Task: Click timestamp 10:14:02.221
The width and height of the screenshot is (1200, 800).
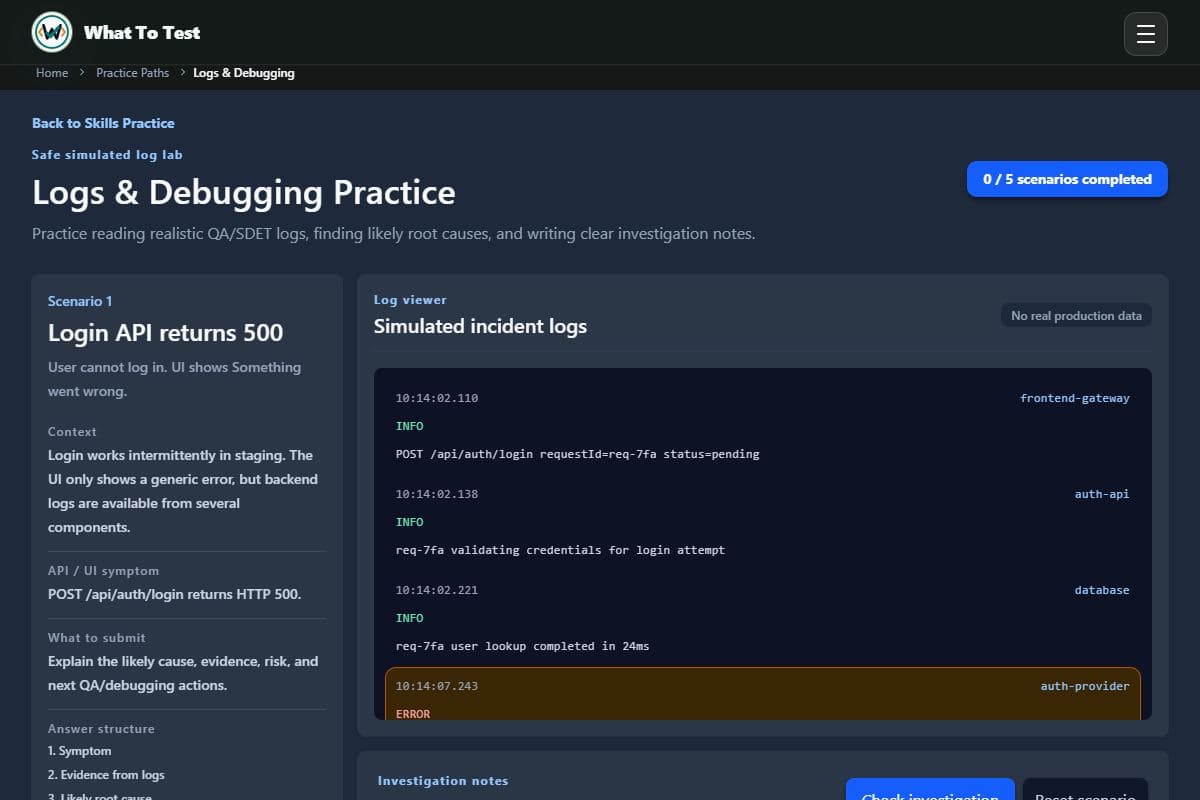Action: [x=437, y=590]
